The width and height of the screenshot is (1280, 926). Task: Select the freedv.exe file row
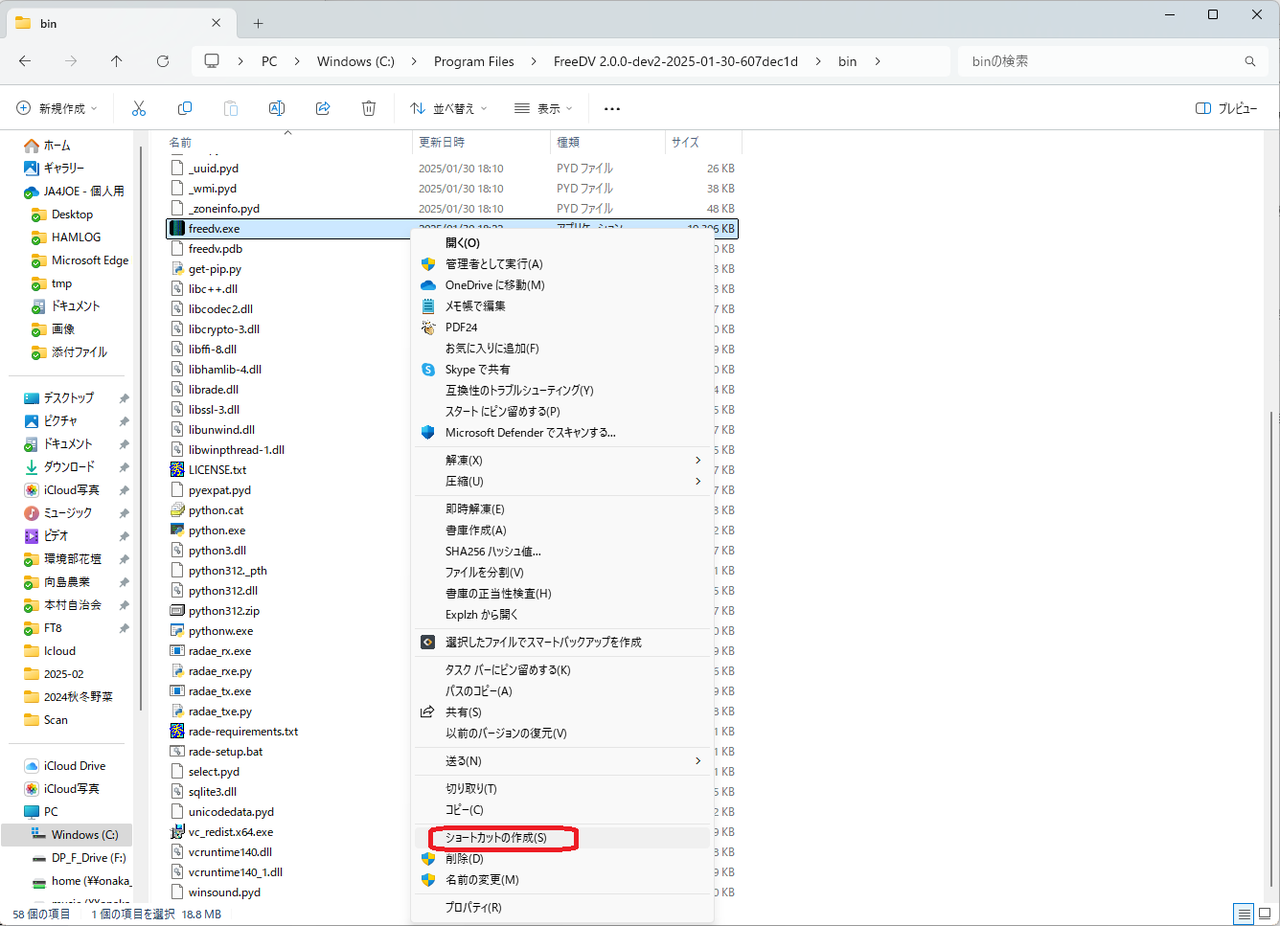coord(451,228)
